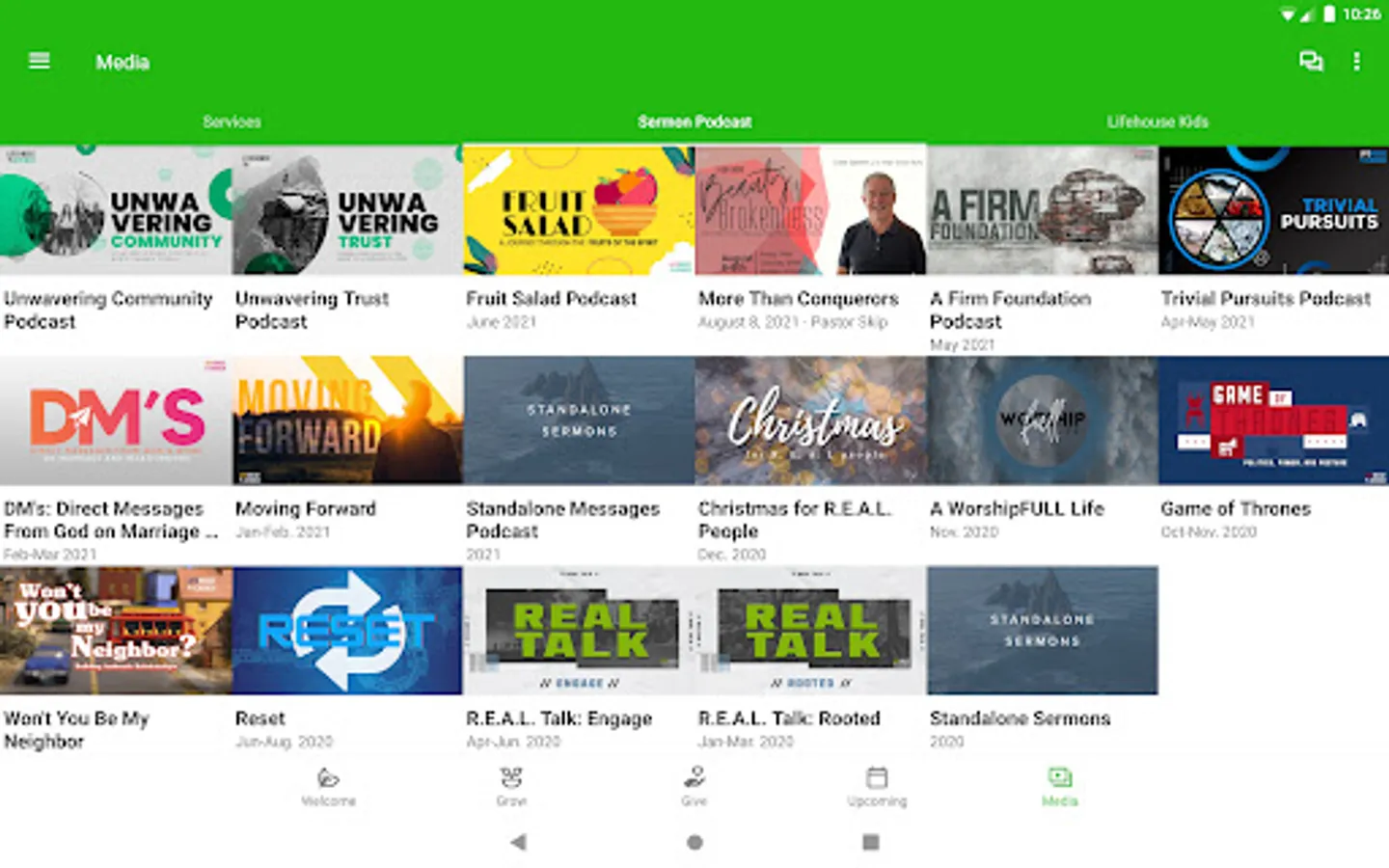1389x868 pixels.
Task: Click 'Standalone Sermons' 2020 title
Action: click(1020, 719)
